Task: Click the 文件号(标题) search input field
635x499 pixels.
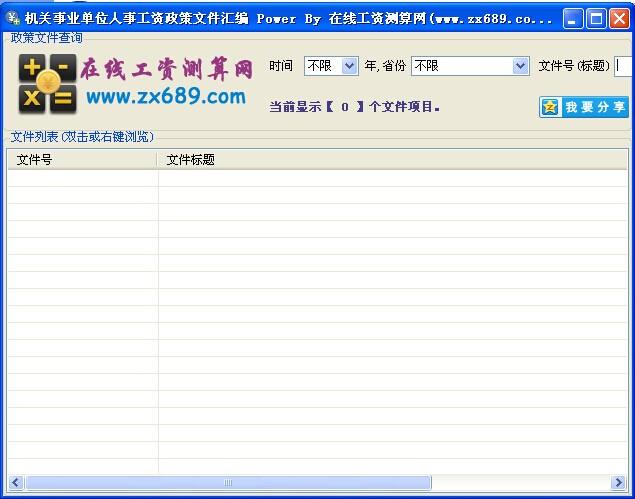Action: [622, 66]
